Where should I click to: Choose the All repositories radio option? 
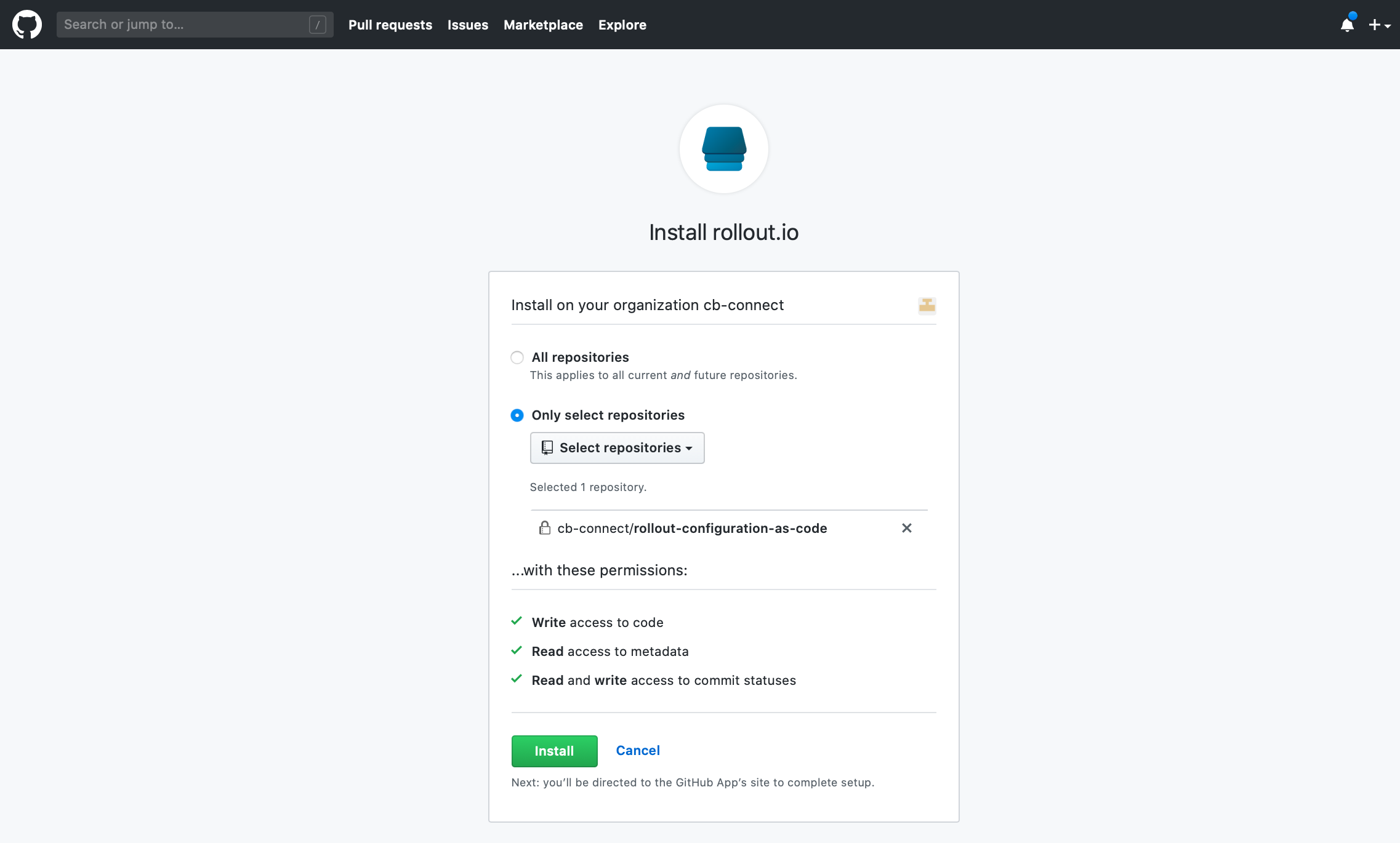[x=517, y=358]
